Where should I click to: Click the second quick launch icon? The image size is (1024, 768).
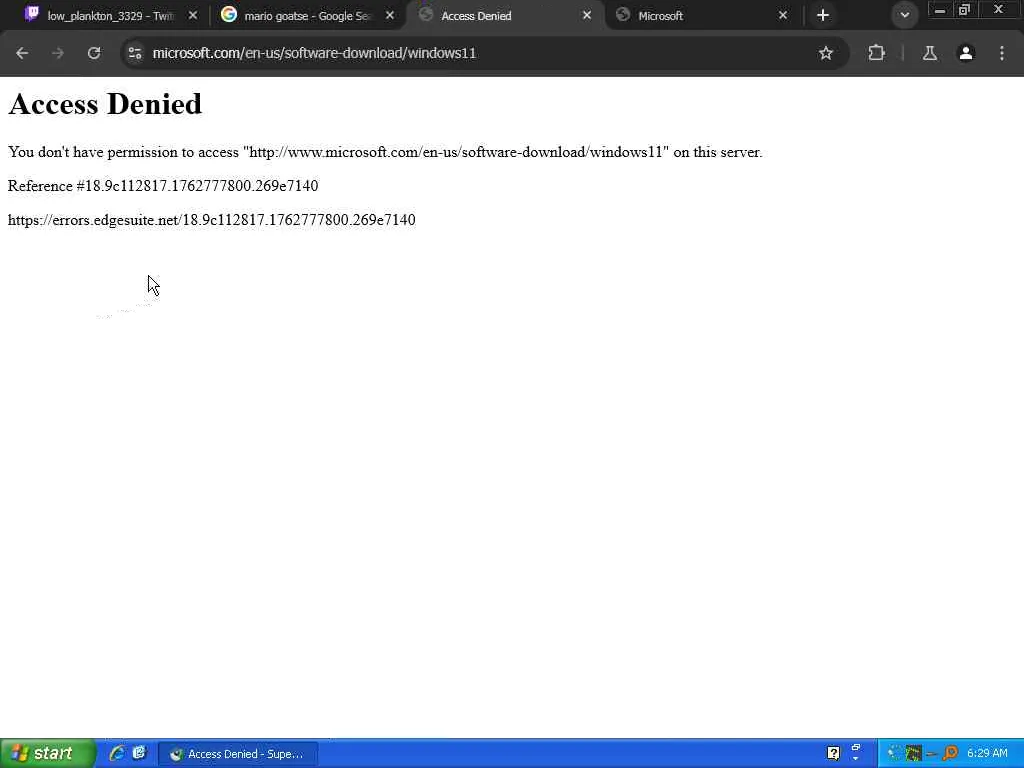(139, 753)
